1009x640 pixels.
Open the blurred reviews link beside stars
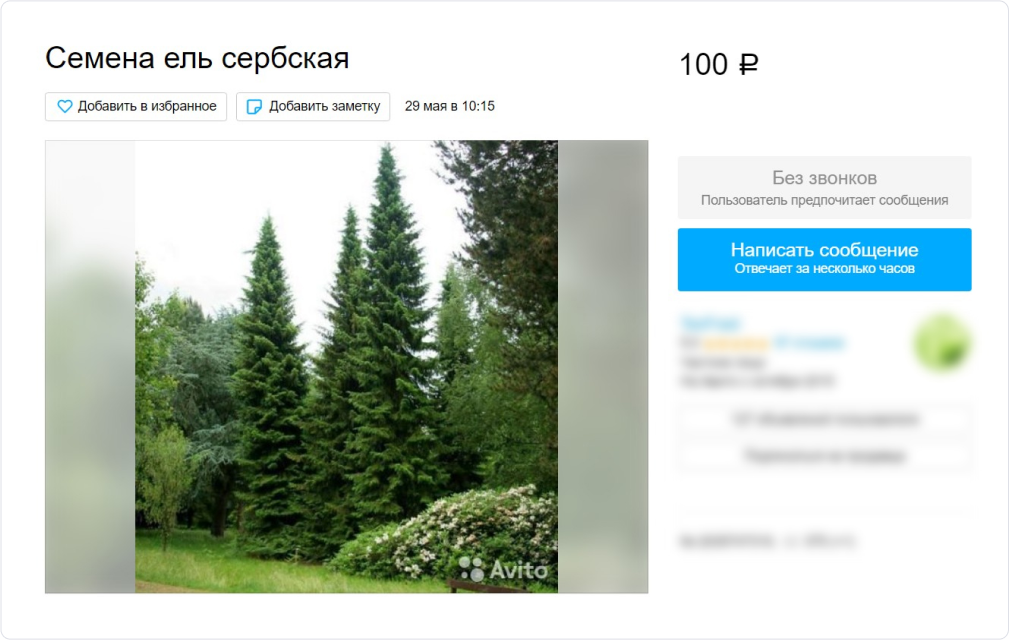(x=809, y=343)
